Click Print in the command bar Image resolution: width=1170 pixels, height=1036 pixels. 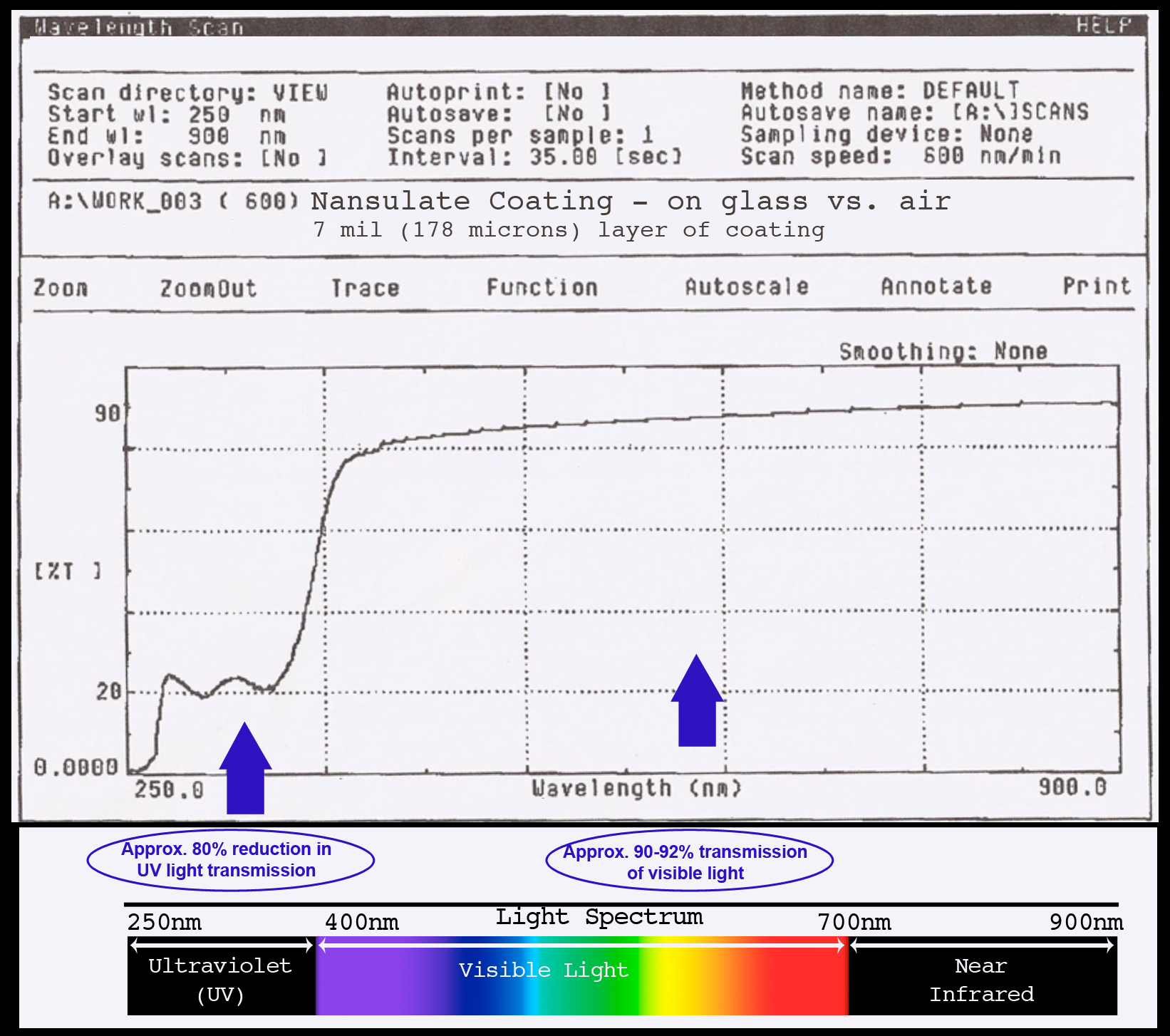point(1097,286)
